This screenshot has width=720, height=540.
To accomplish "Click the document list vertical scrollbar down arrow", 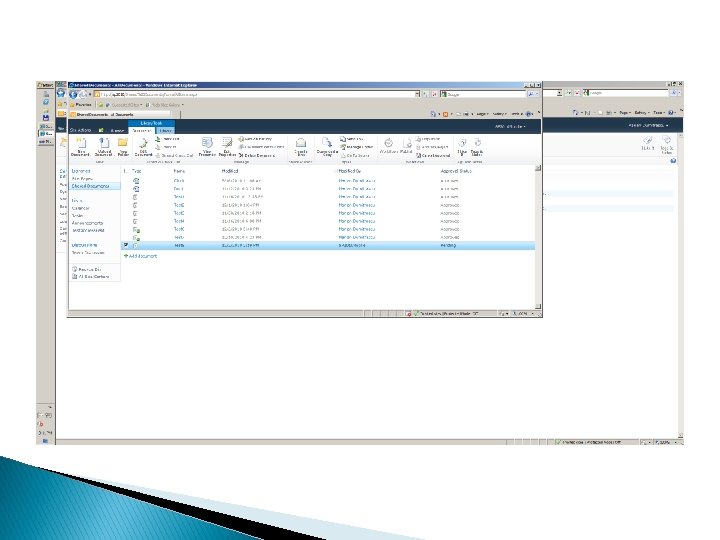I will click(x=538, y=306).
